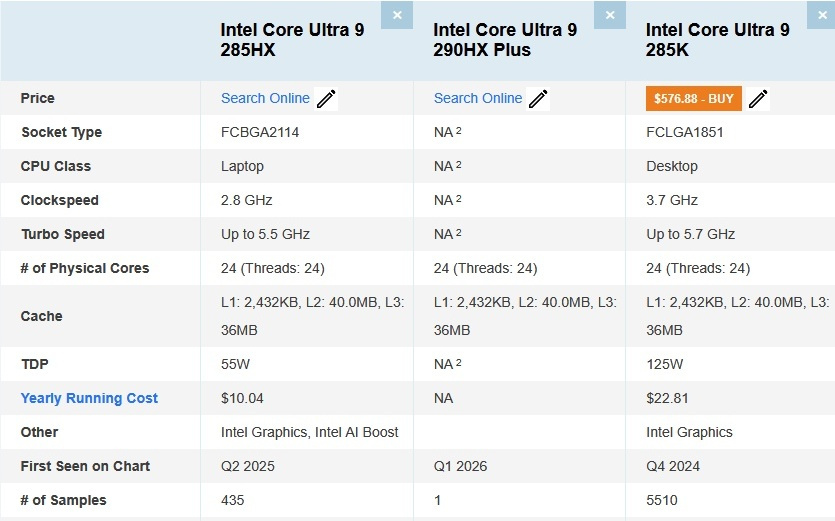Click the Other row label
Screen dimensions: 835x521
click(39, 432)
